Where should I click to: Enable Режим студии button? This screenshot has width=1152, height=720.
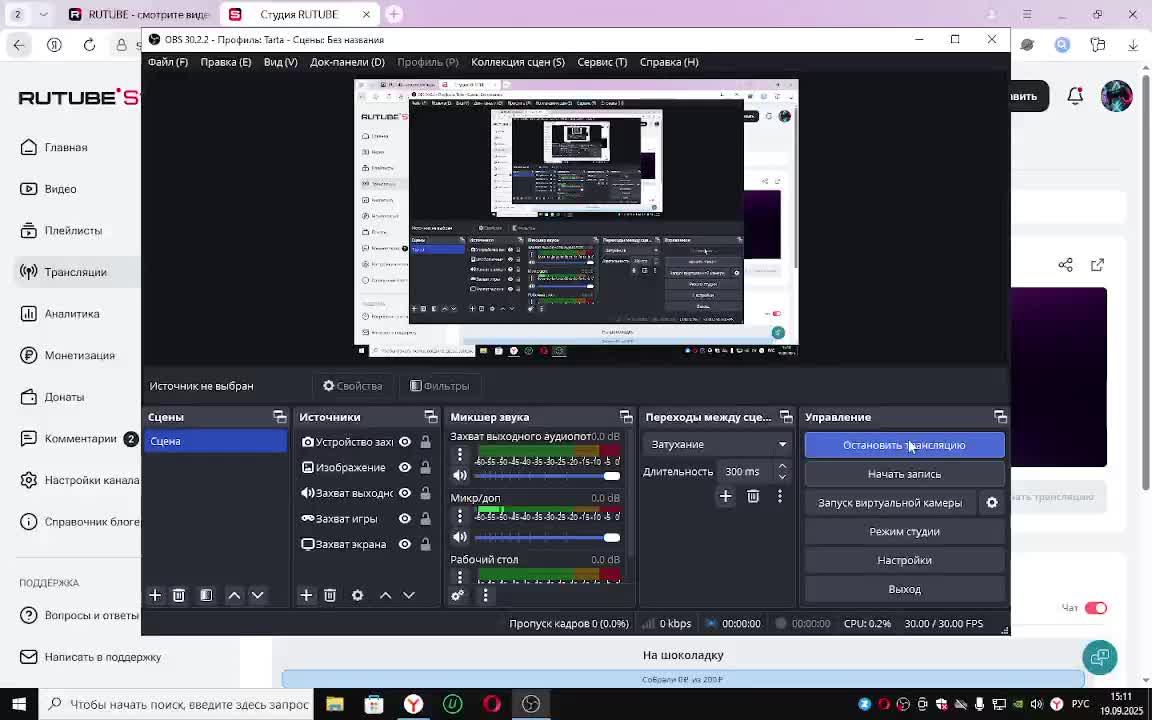(x=904, y=531)
